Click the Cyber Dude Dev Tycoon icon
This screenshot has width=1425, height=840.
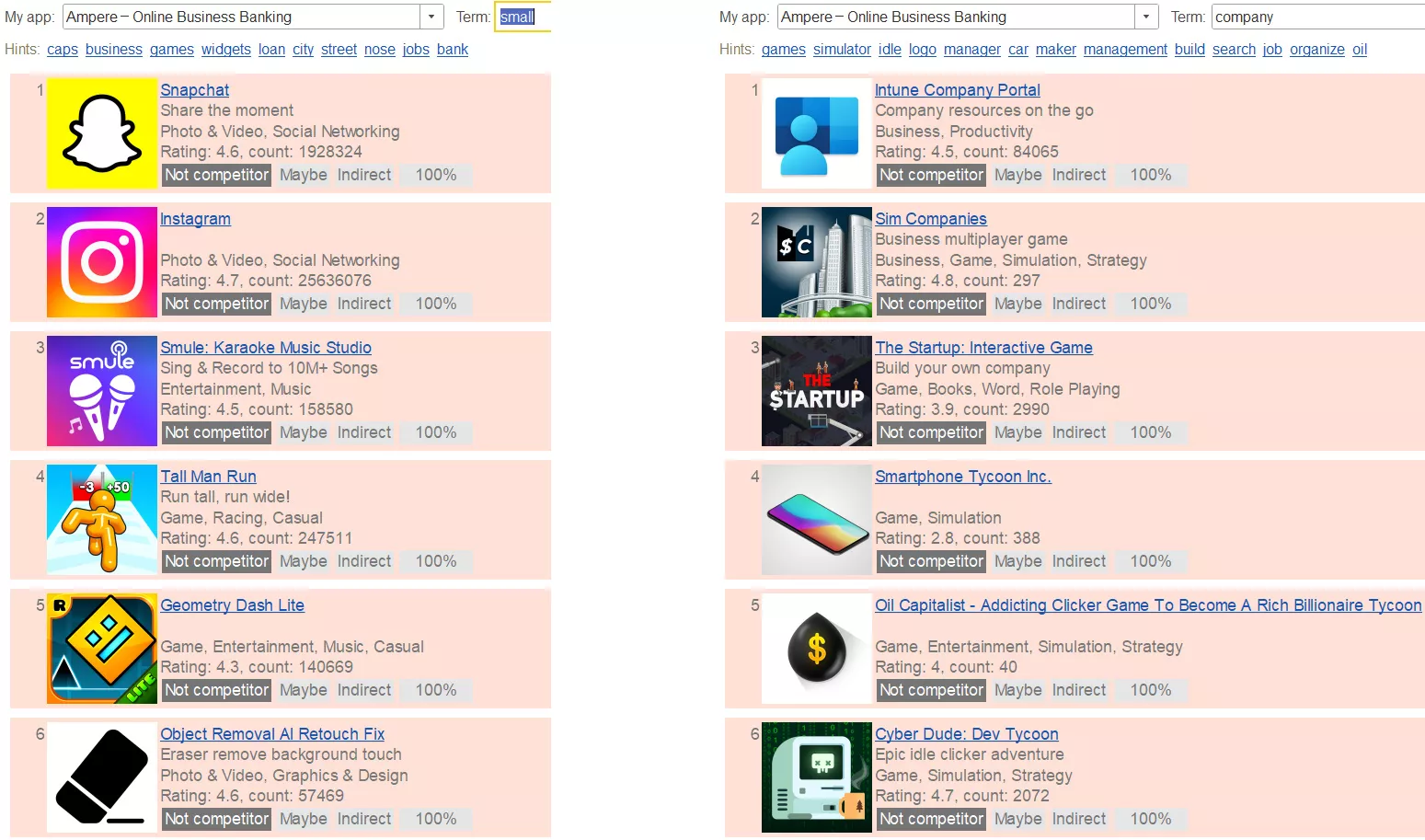(x=817, y=777)
